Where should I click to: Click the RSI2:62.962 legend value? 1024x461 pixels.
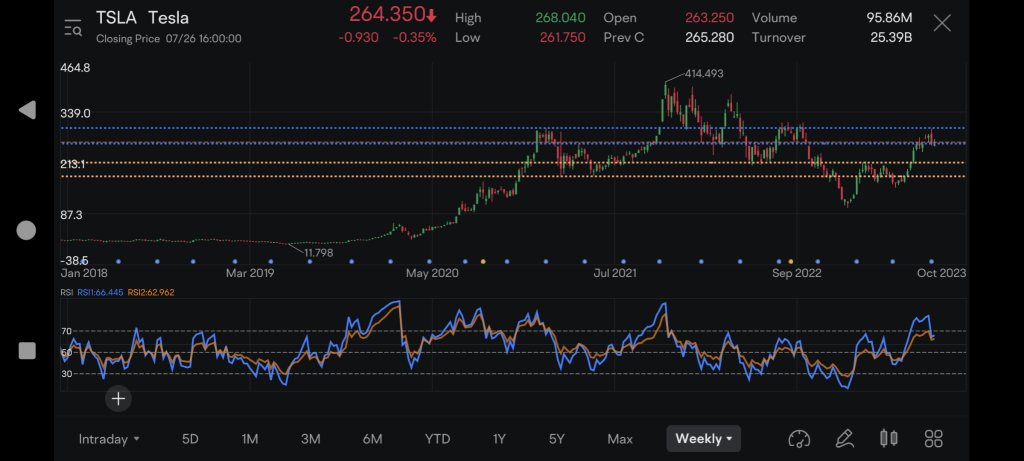pyautogui.click(x=151, y=293)
